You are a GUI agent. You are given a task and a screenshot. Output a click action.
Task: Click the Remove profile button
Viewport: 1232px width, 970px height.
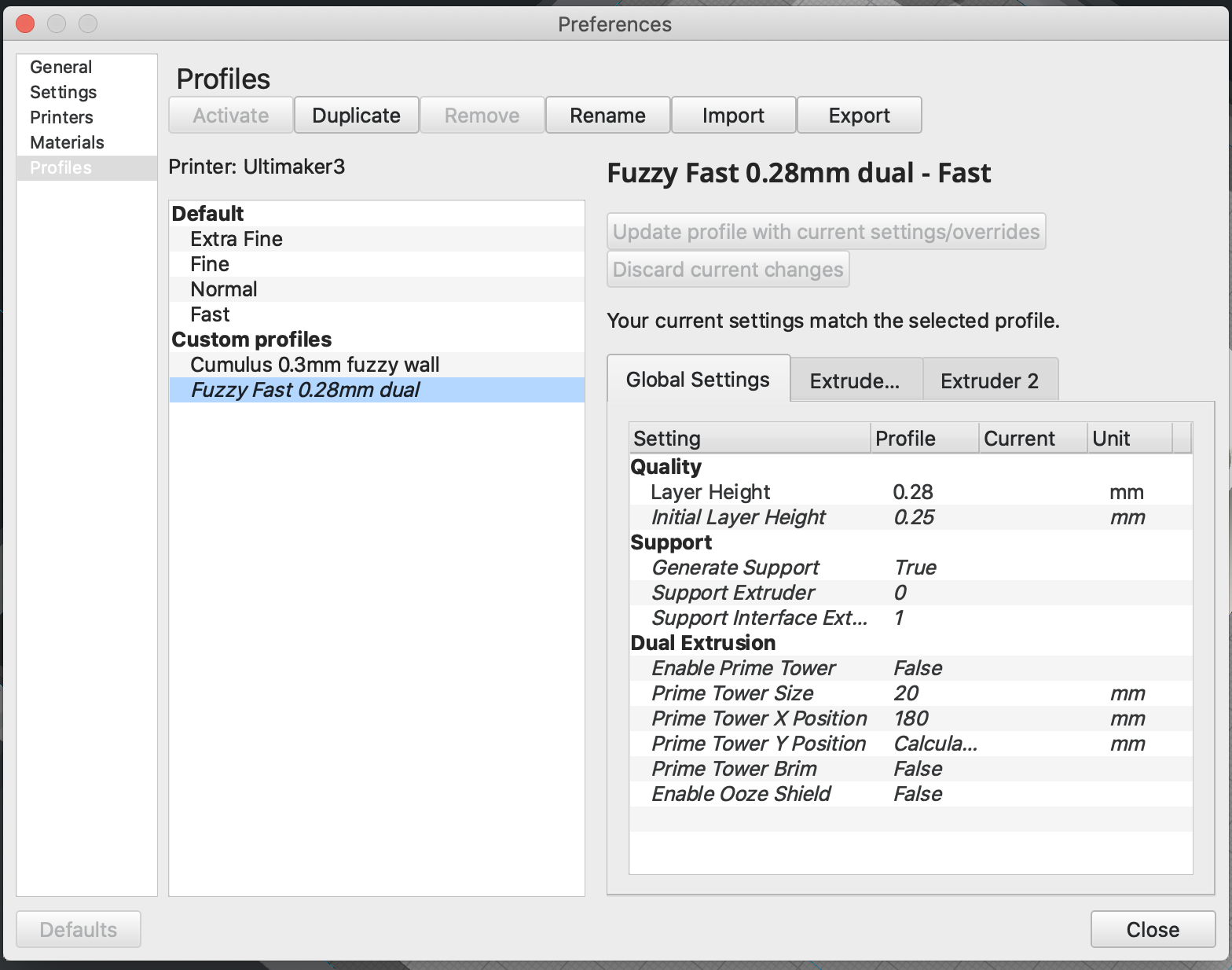(482, 116)
